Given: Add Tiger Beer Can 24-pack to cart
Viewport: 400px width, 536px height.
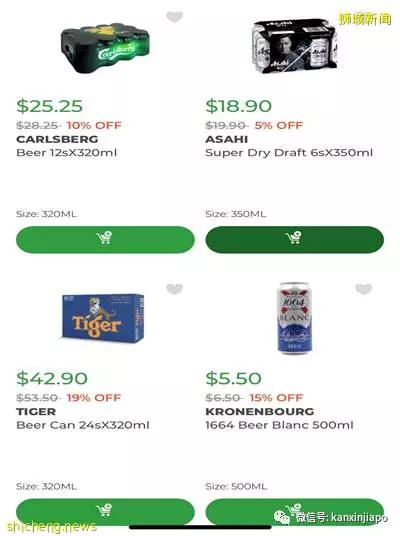Looking at the screenshot, I should (105, 511).
